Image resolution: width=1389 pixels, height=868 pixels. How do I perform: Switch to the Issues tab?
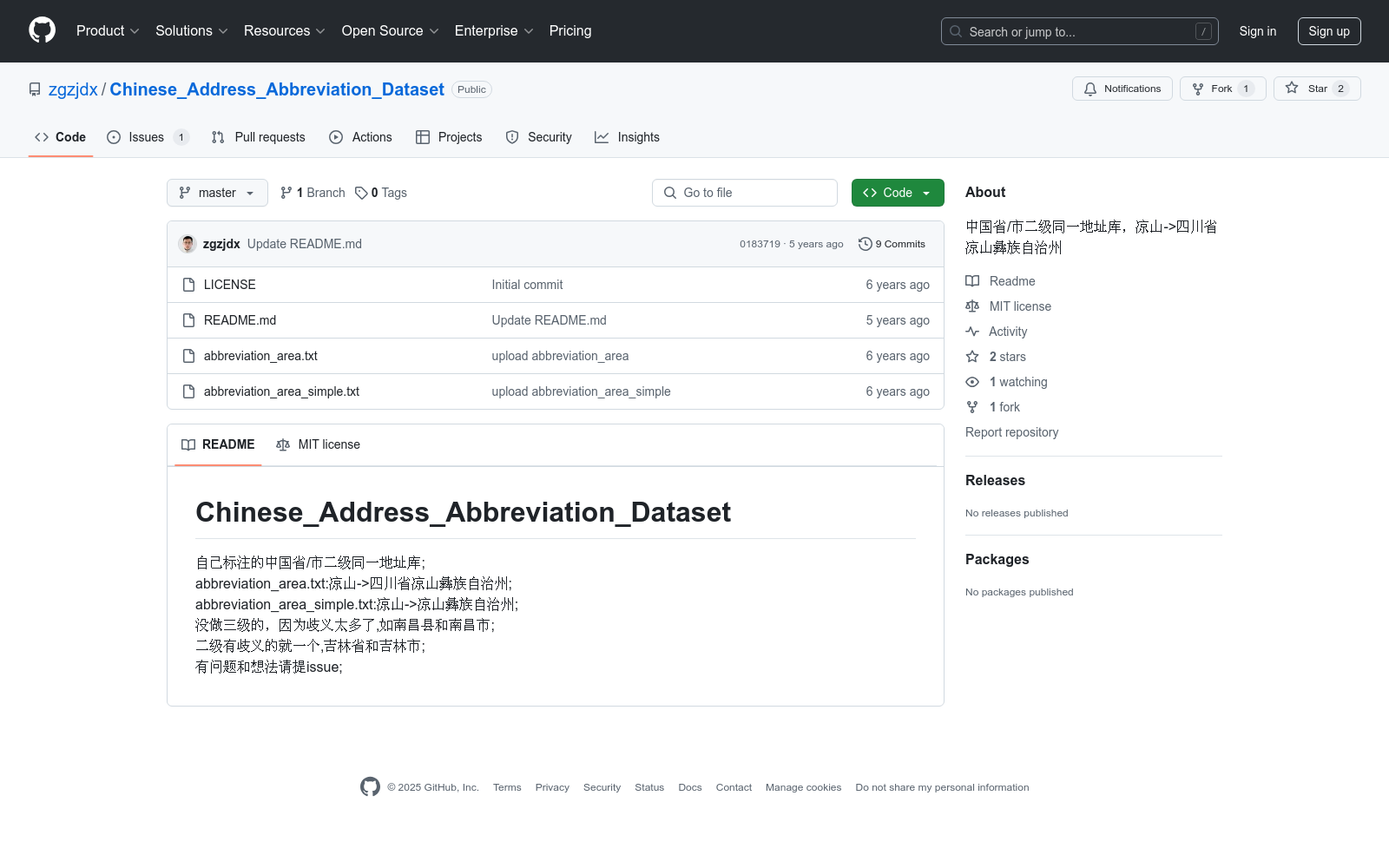click(148, 137)
